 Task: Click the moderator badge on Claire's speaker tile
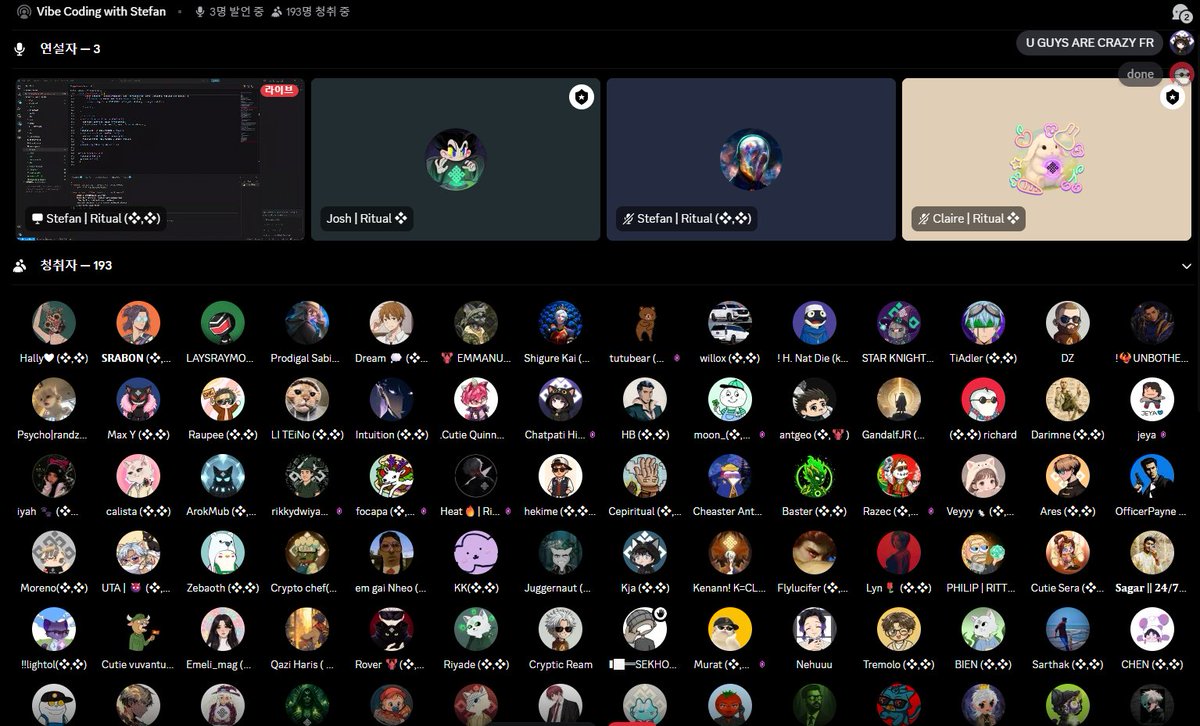point(1172,97)
